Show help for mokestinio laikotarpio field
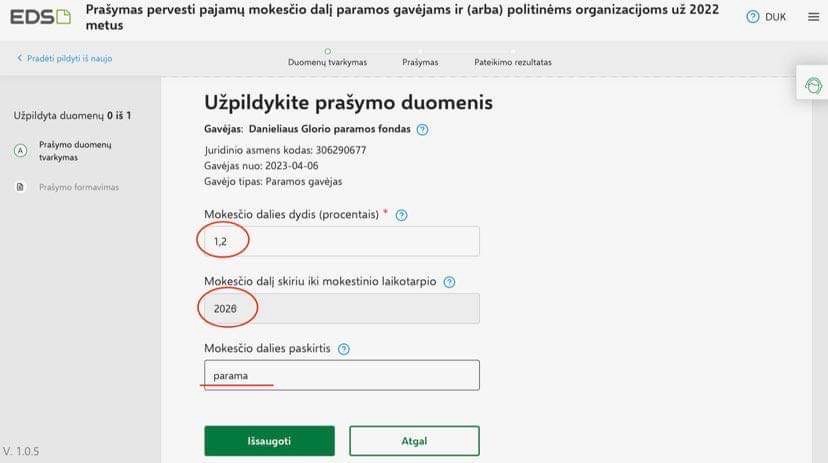828x463 pixels. pos(449,282)
